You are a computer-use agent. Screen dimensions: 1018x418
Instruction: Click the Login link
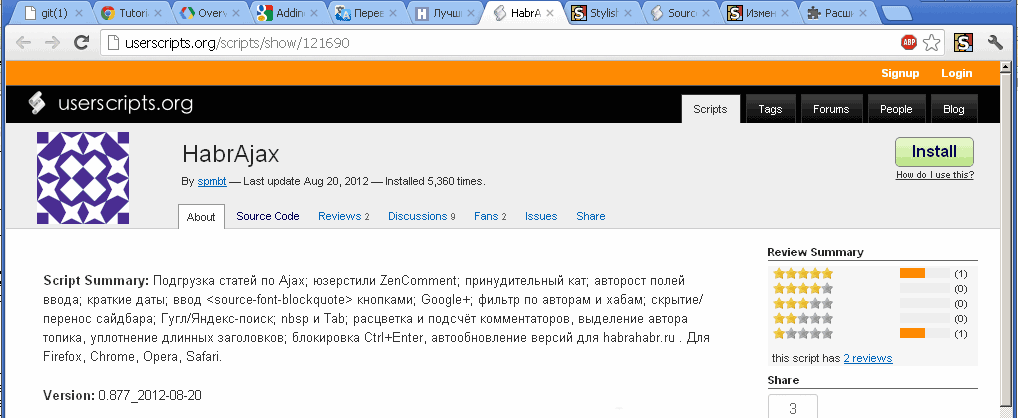click(x=956, y=73)
